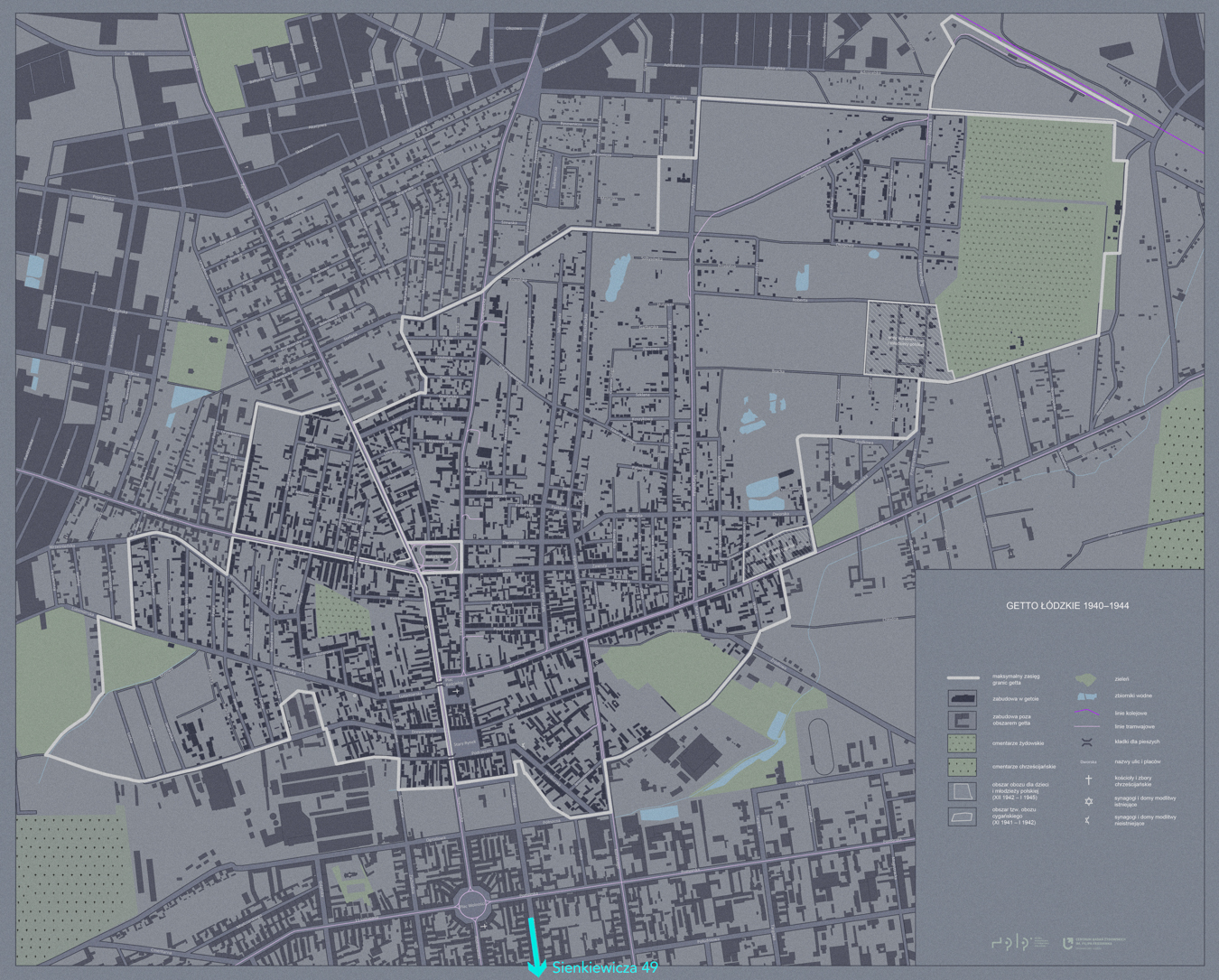The height and width of the screenshot is (980, 1219).
Task: Click the existing synagogue star legend symbol
Action: tap(1088, 801)
